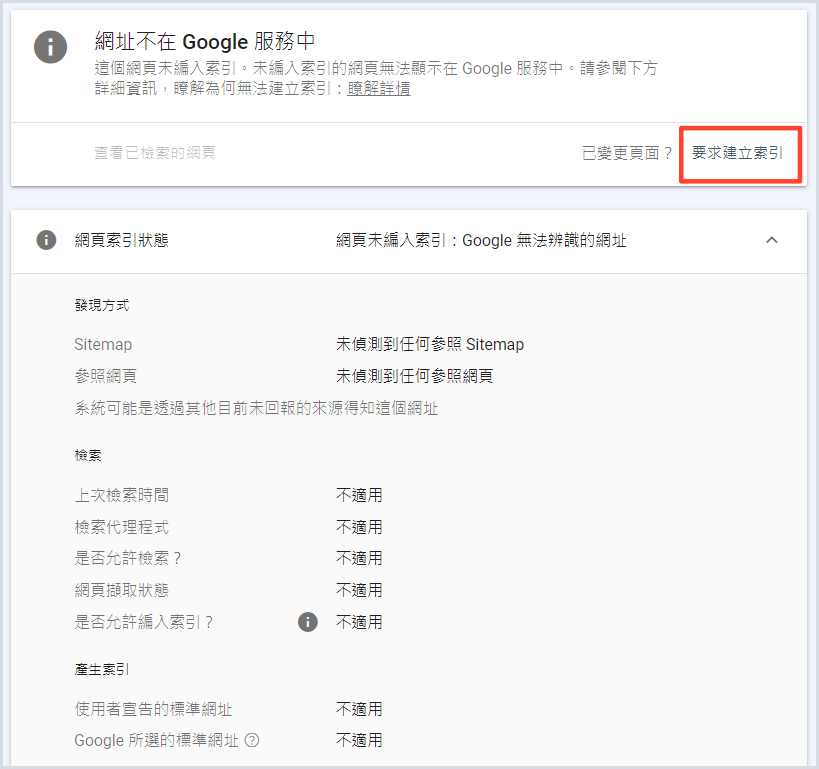Click the 上次檢索時間 label

tap(129, 495)
